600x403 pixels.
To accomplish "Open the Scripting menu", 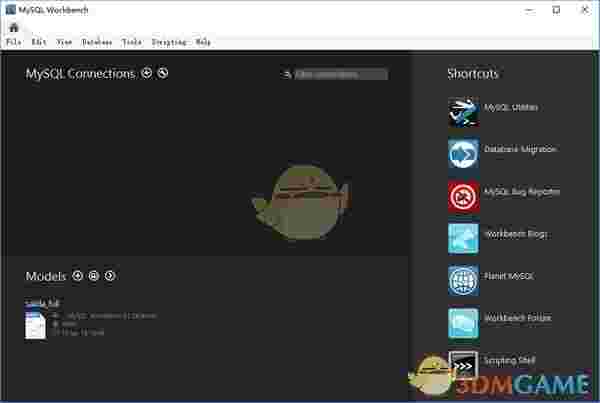I will click(x=169, y=42).
